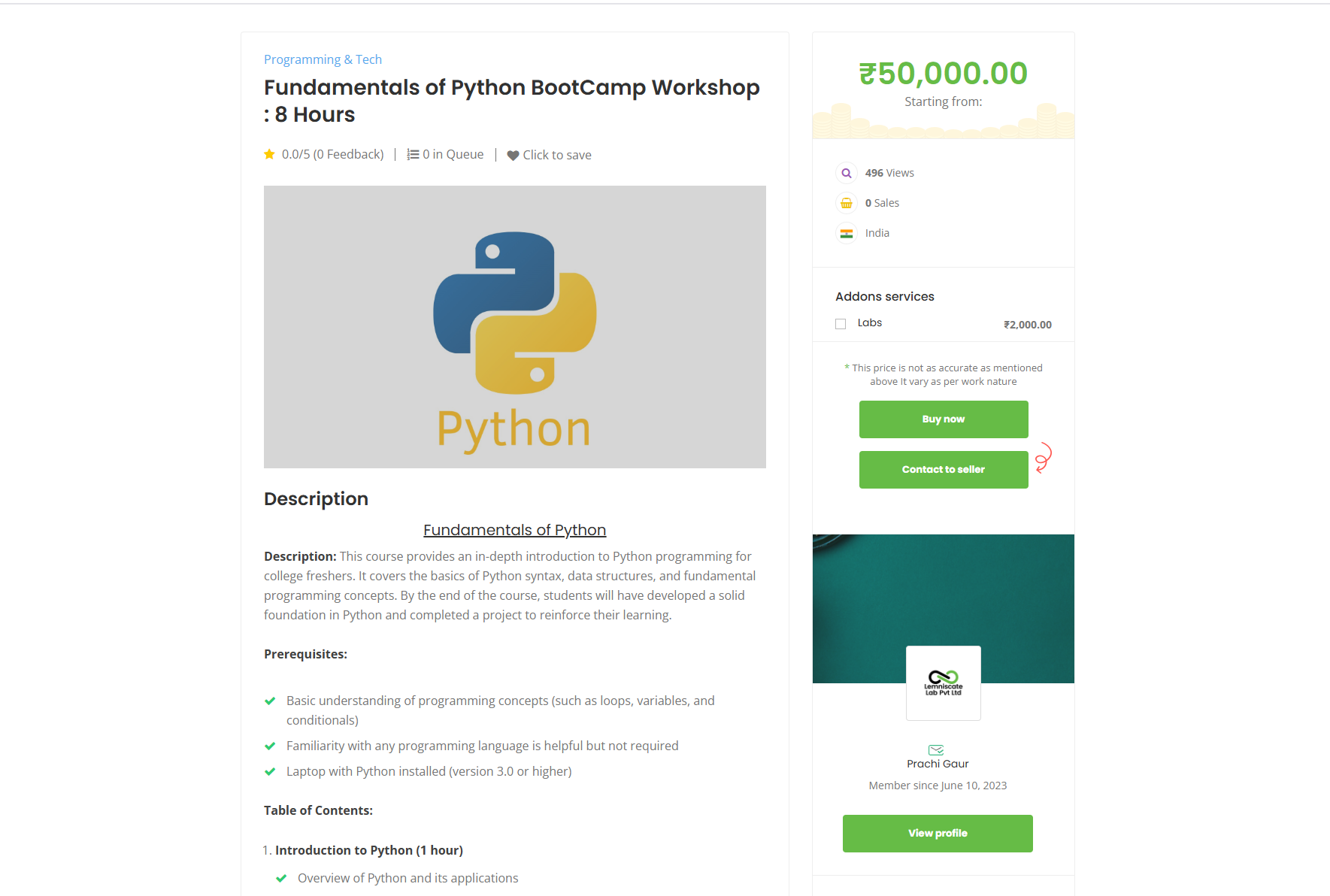Click the yellow star rating icon
The width and height of the screenshot is (1330, 896).
[x=269, y=154]
